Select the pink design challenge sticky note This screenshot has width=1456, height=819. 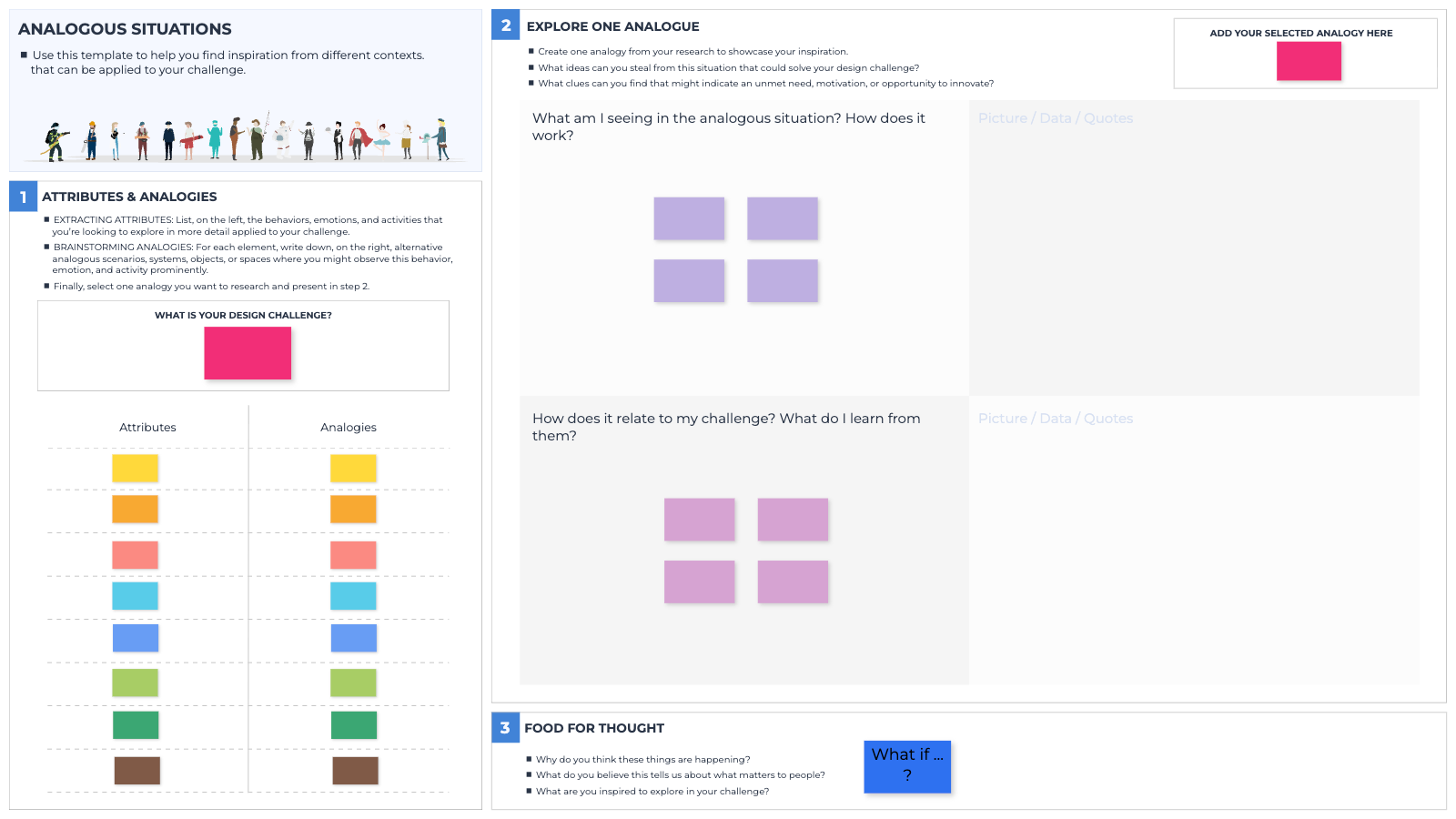coord(248,353)
